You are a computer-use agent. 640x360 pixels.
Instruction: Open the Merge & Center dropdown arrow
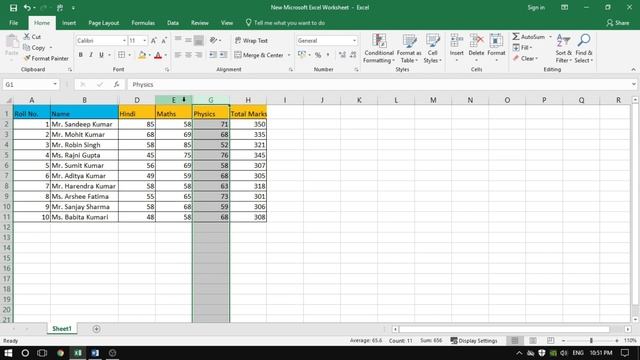[x=289, y=55]
